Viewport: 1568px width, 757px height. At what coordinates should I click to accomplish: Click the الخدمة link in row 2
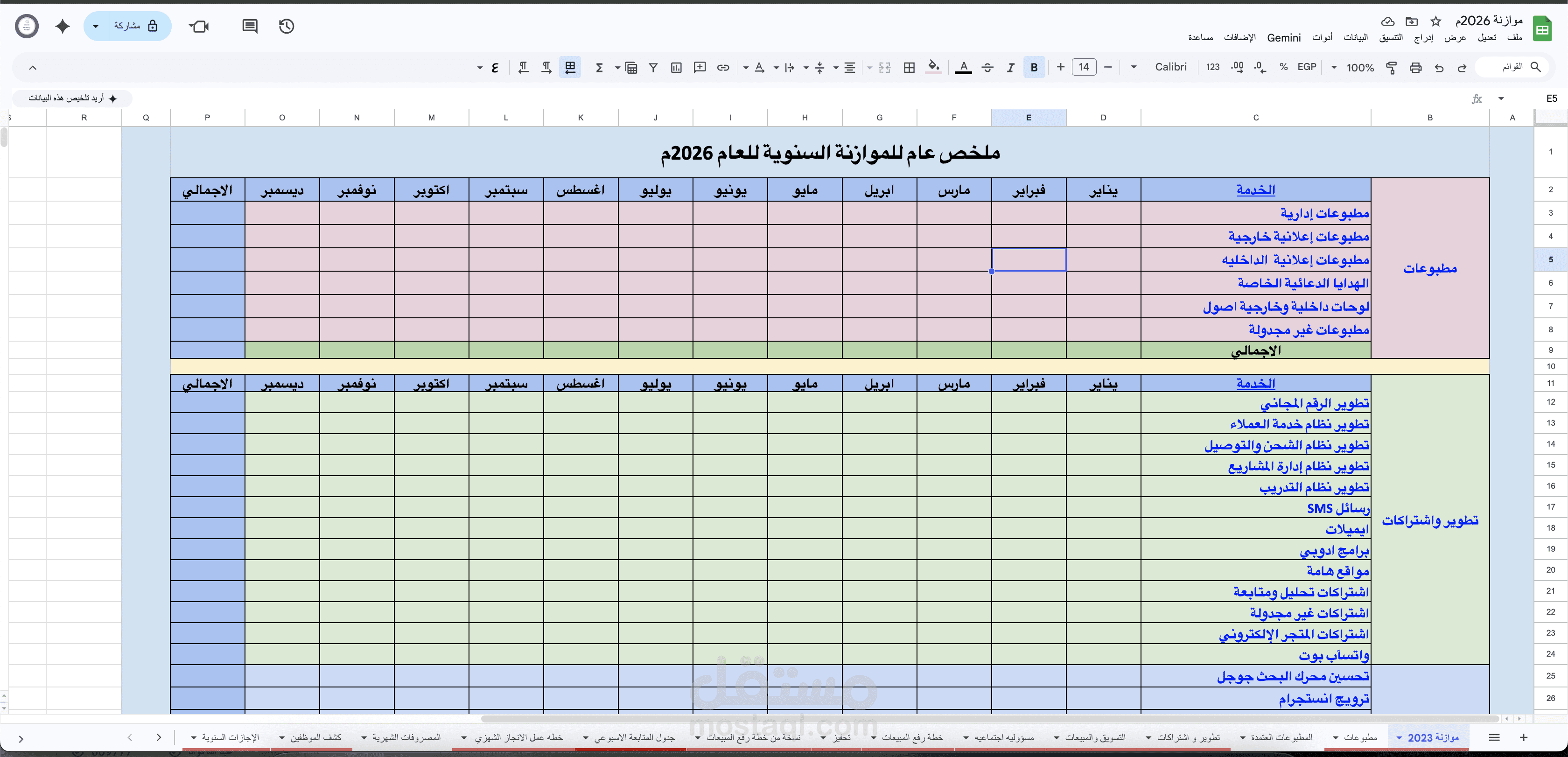tap(1255, 190)
